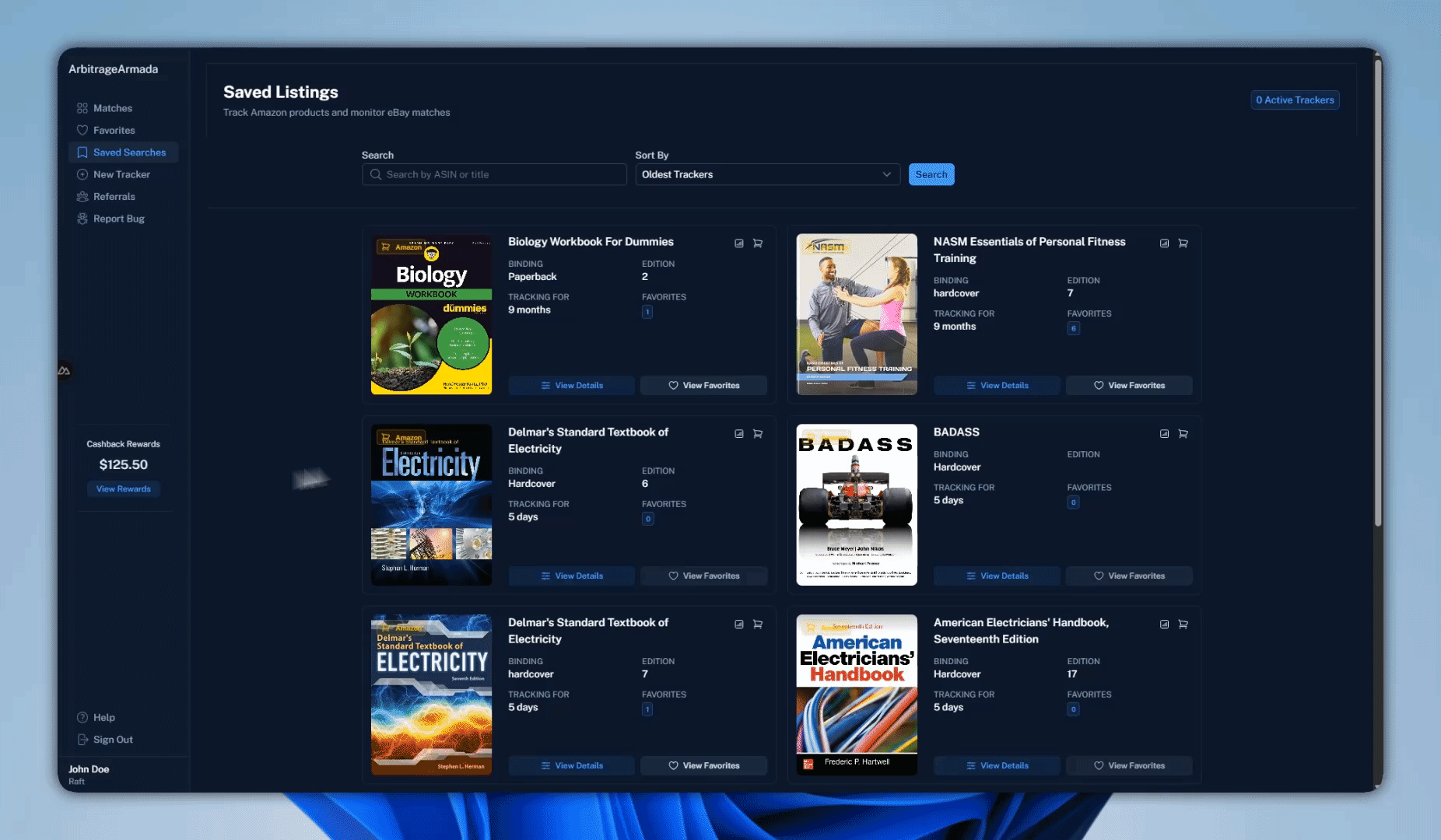Click cart icon on NASM Essentials card

click(1183, 243)
